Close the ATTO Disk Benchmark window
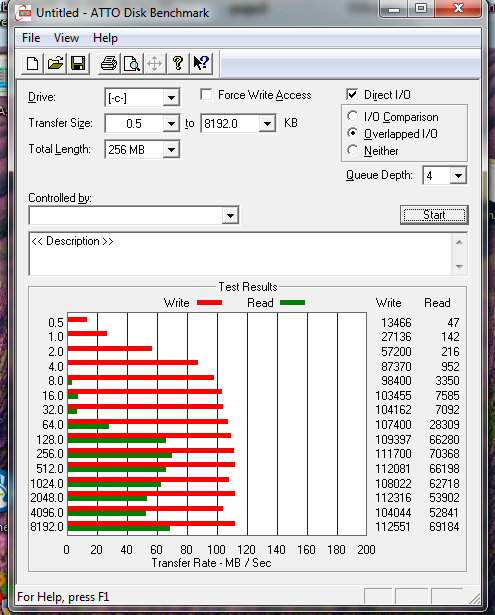The width and height of the screenshot is (495, 615). [x=458, y=9]
